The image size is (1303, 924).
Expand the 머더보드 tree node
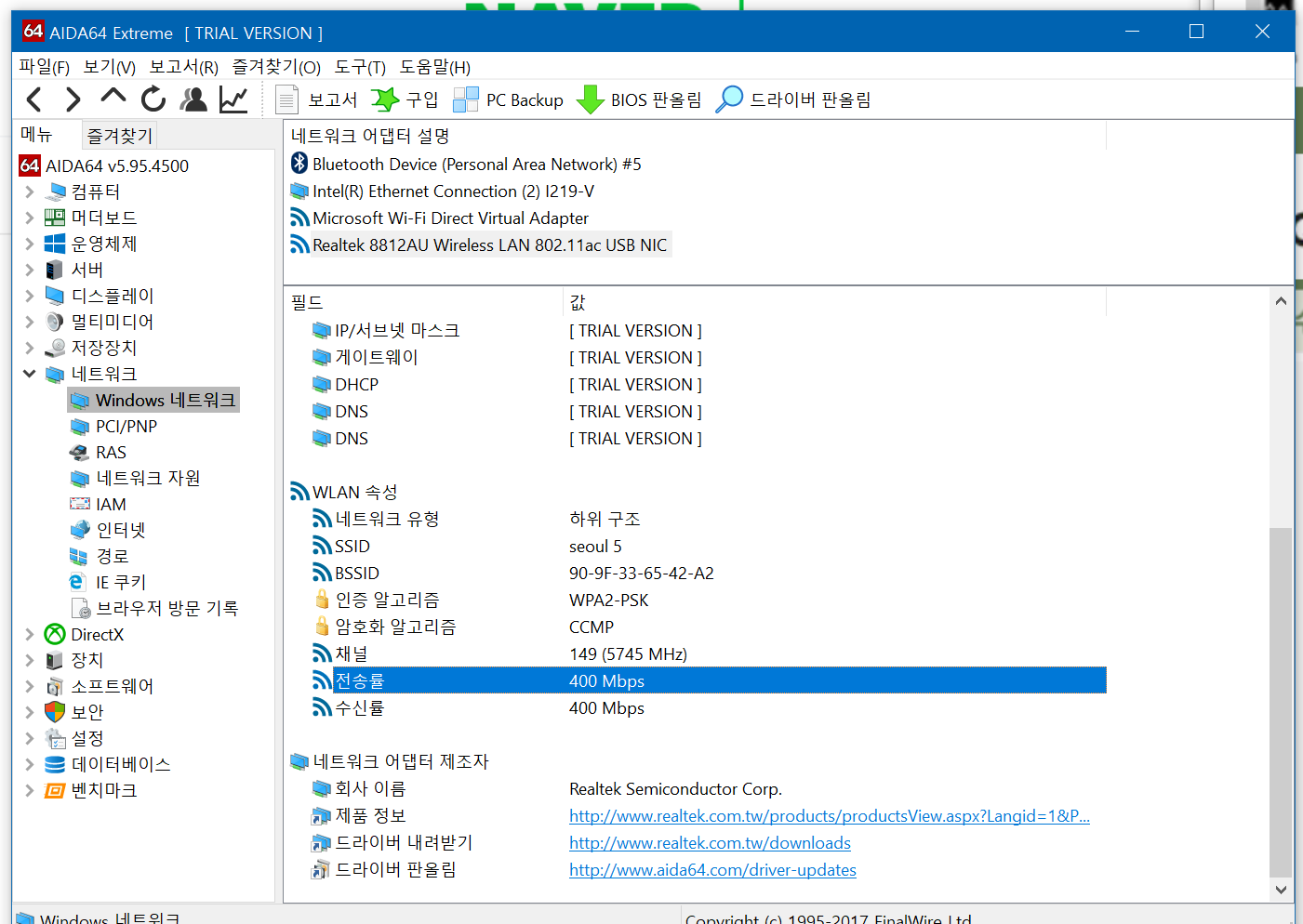[29, 218]
